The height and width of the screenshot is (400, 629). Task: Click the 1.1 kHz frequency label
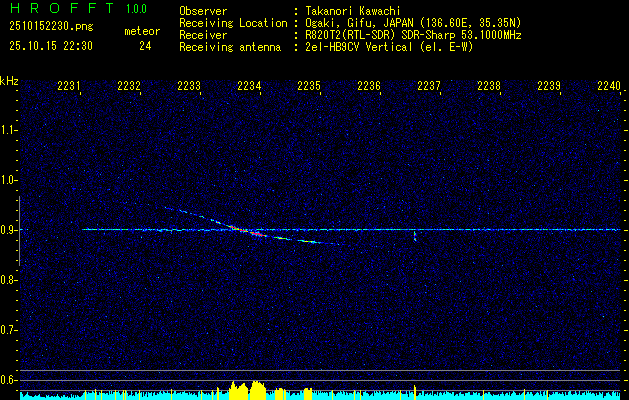click(8, 130)
